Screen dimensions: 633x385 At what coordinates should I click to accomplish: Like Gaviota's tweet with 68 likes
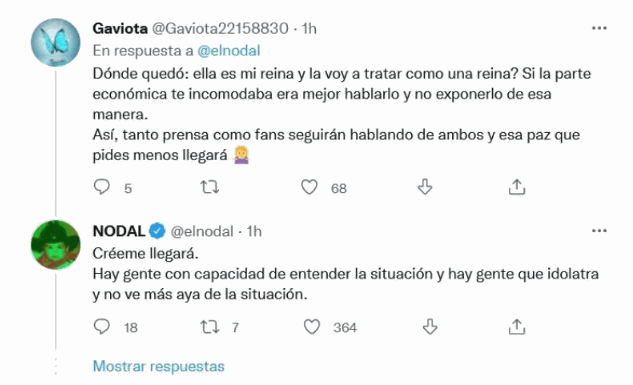[x=309, y=187]
